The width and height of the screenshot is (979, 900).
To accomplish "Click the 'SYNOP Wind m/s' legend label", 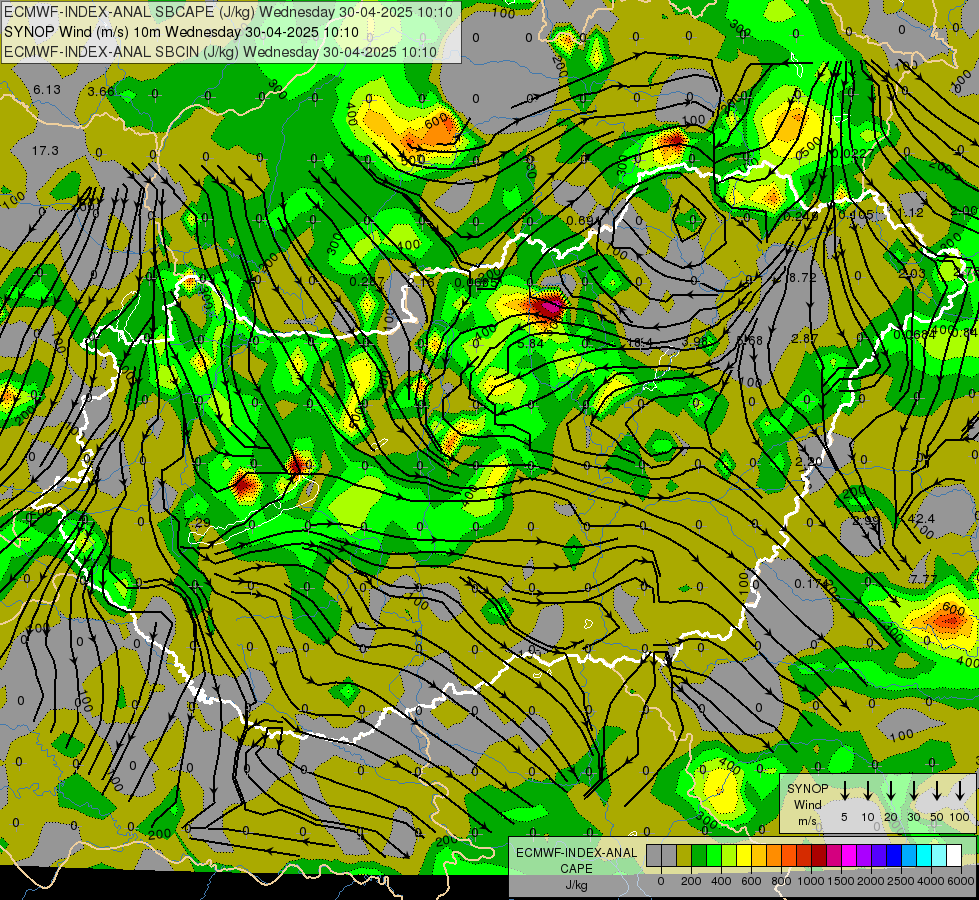I will click(x=807, y=804).
